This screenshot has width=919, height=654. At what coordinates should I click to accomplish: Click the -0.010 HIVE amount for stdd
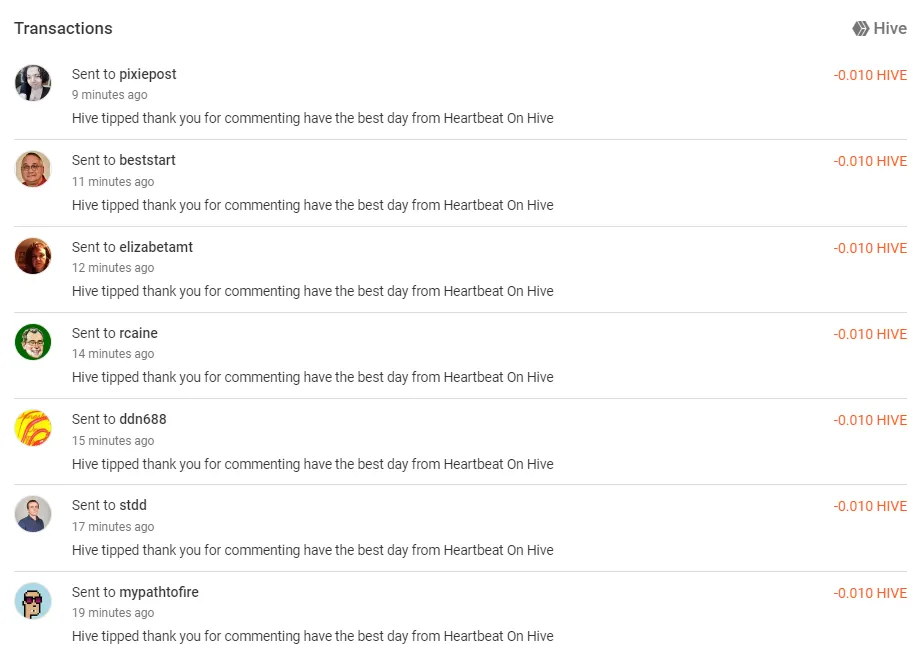click(870, 506)
